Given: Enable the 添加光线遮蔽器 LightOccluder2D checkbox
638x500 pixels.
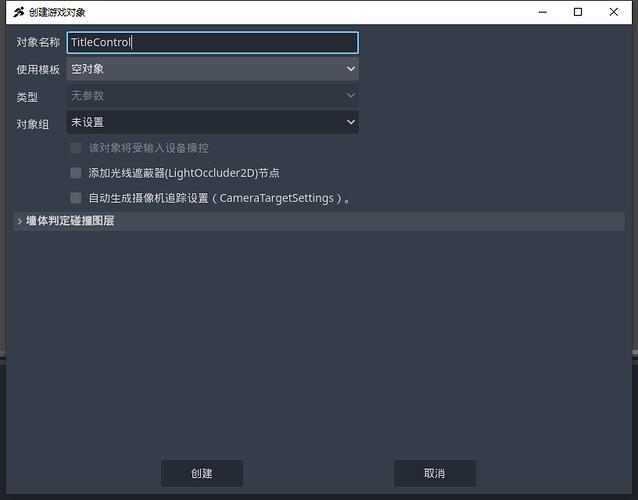Looking at the screenshot, I should coord(76,173).
